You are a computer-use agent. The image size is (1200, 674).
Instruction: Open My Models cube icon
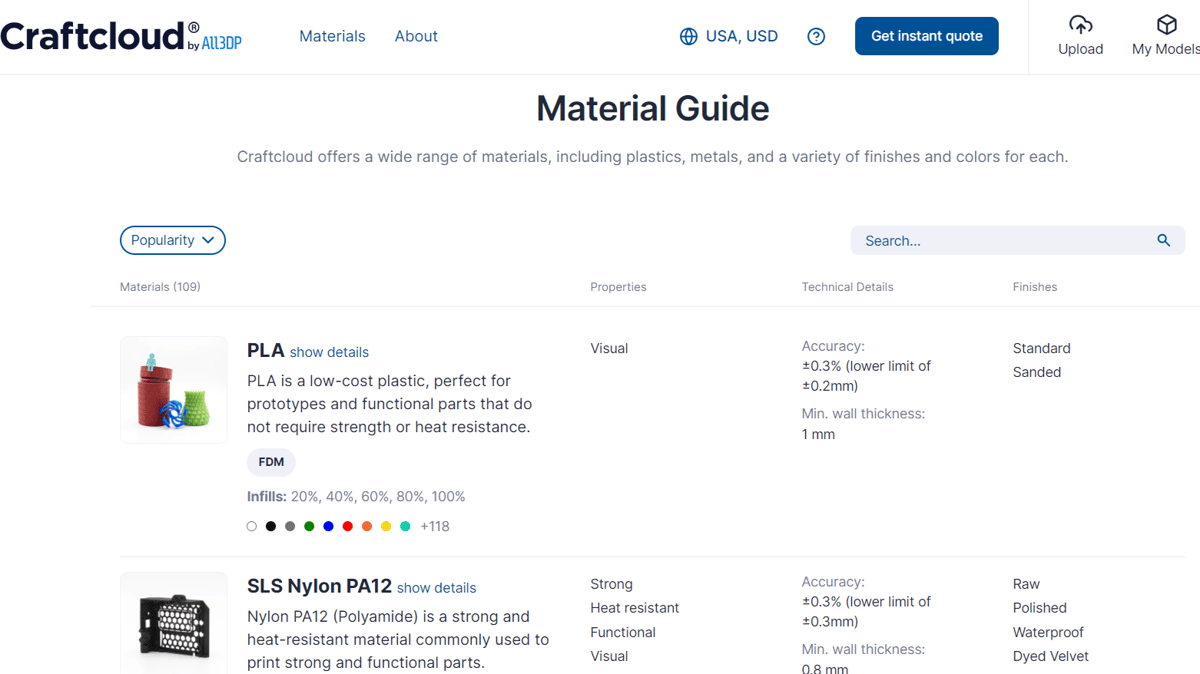coord(1166,24)
